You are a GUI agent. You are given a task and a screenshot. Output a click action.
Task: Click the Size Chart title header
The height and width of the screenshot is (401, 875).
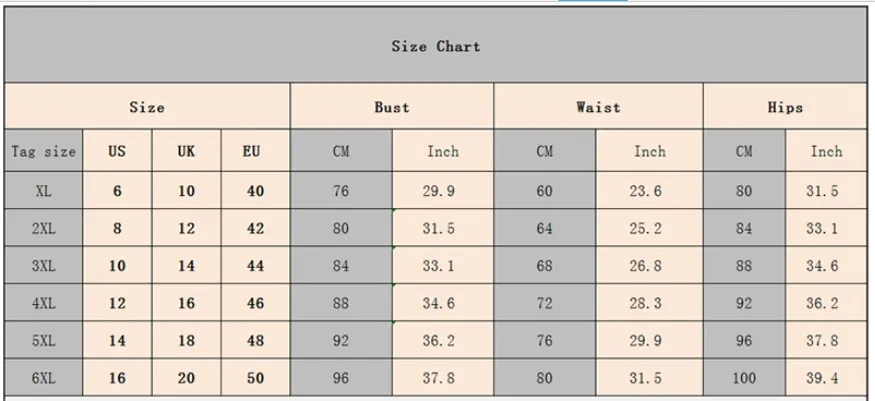pos(435,45)
